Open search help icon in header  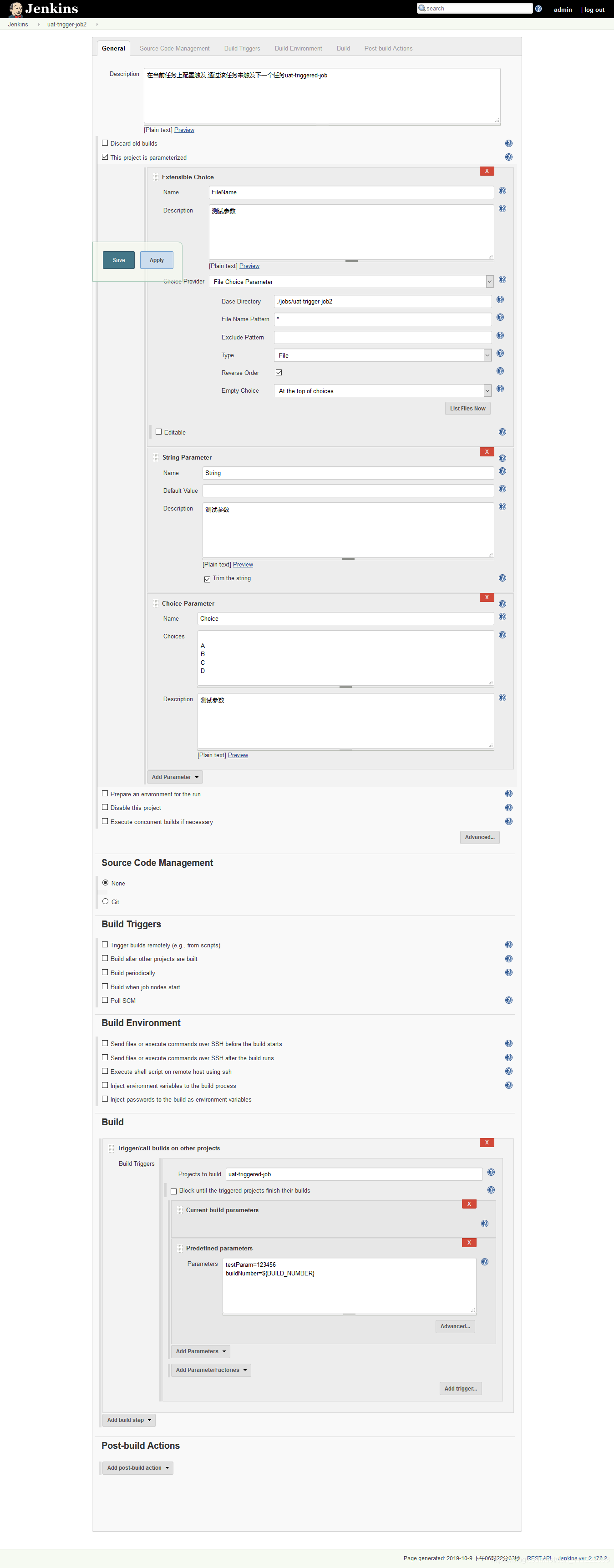pos(538,9)
